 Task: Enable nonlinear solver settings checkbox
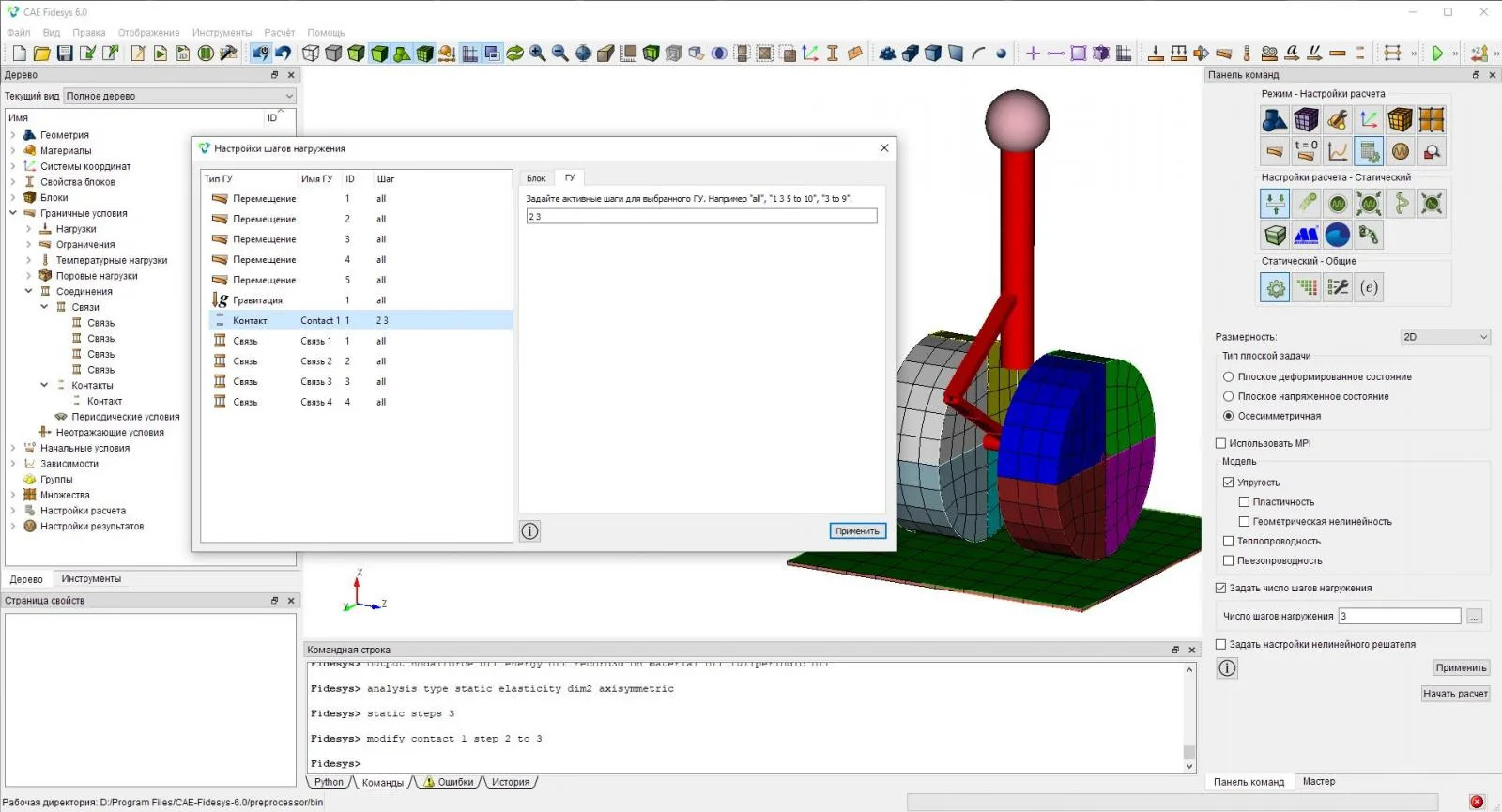coord(1221,645)
